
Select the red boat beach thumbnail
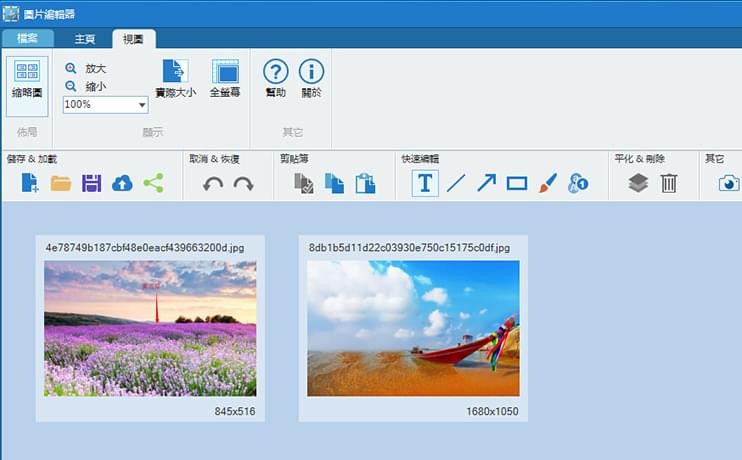(x=413, y=328)
